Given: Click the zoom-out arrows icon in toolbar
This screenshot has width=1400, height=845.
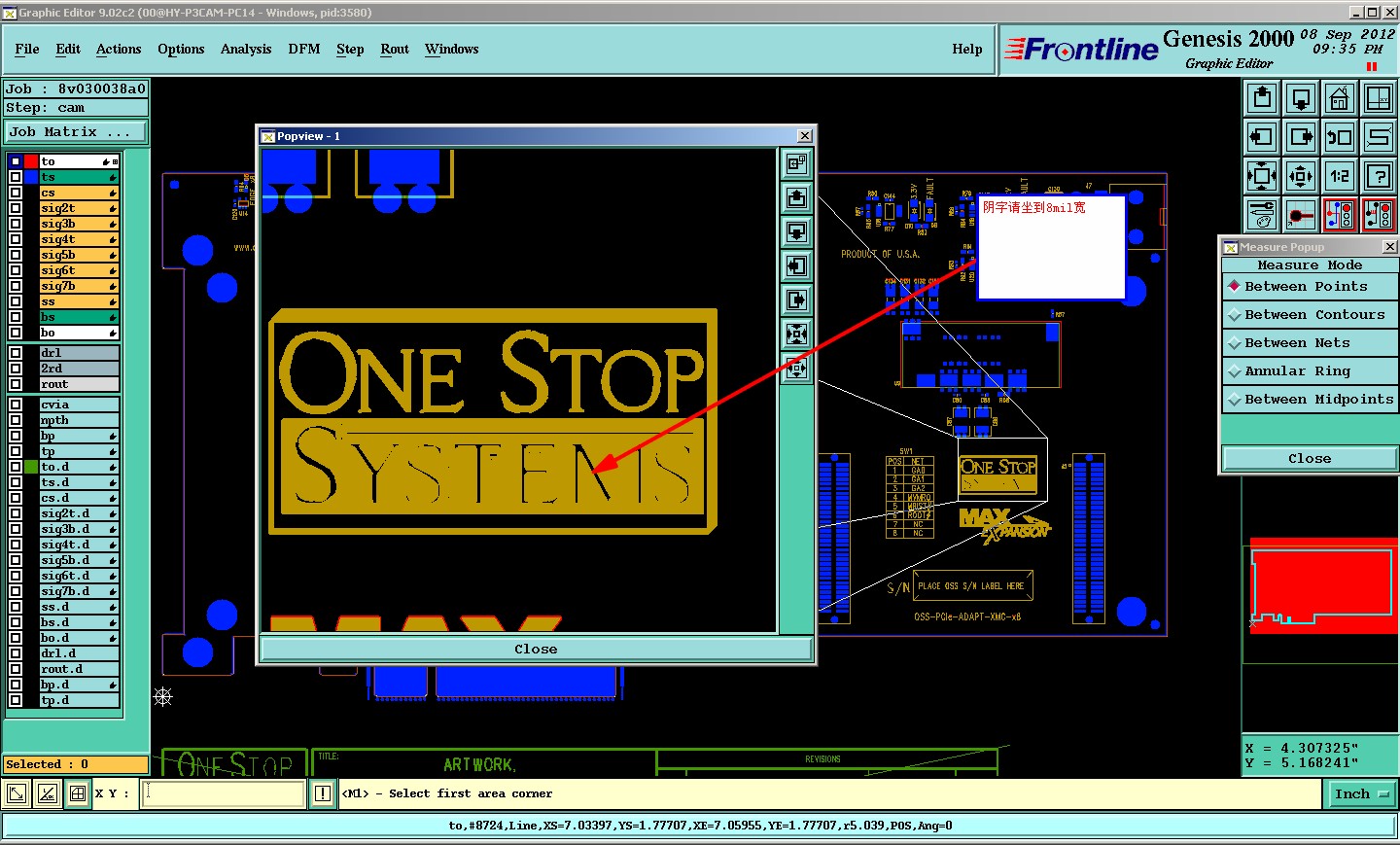Looking at the screenshot, I should click(x=1301, y=176).
